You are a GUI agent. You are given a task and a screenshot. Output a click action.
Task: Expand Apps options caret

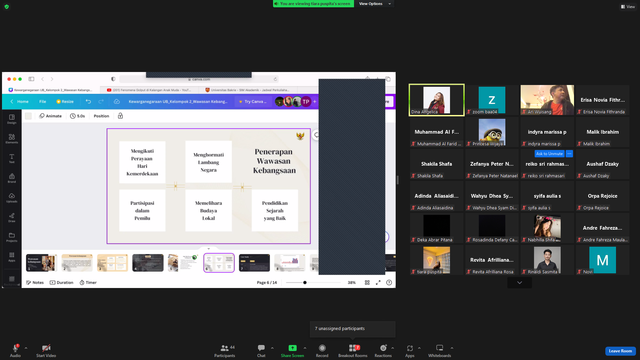[419, 348]
